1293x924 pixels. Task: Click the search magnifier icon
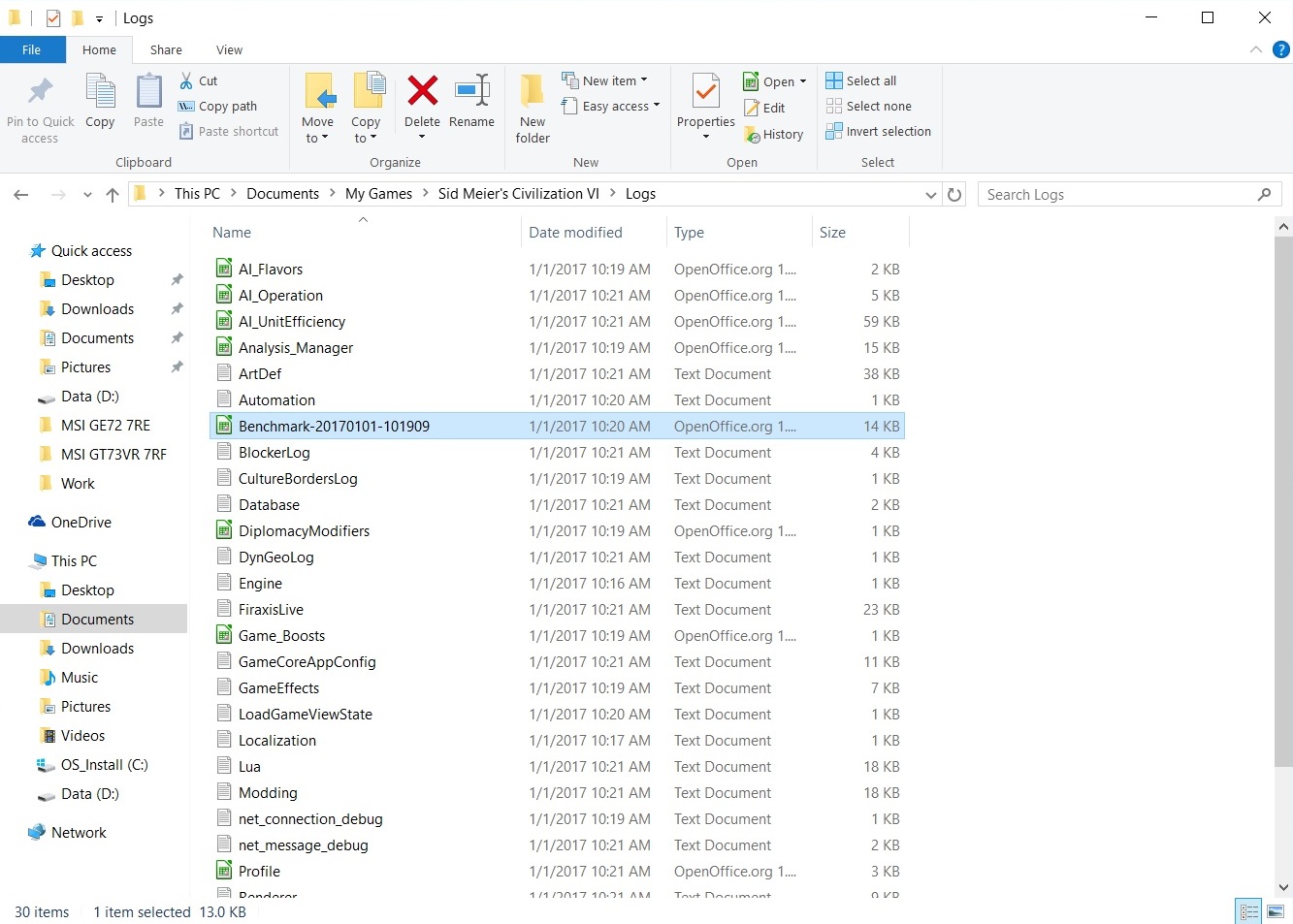pyautogui.click(x=1264, y=195)
